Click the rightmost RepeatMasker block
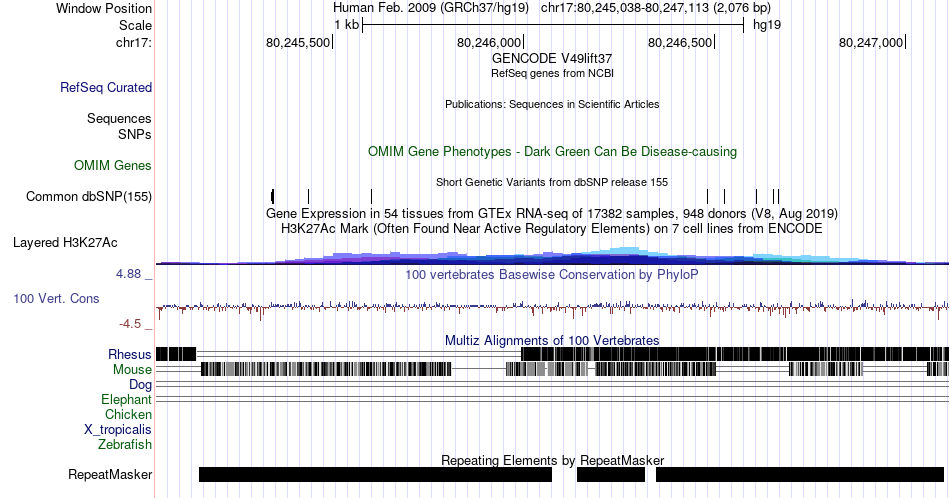The image size is (950, 498). tap(800, 474)
